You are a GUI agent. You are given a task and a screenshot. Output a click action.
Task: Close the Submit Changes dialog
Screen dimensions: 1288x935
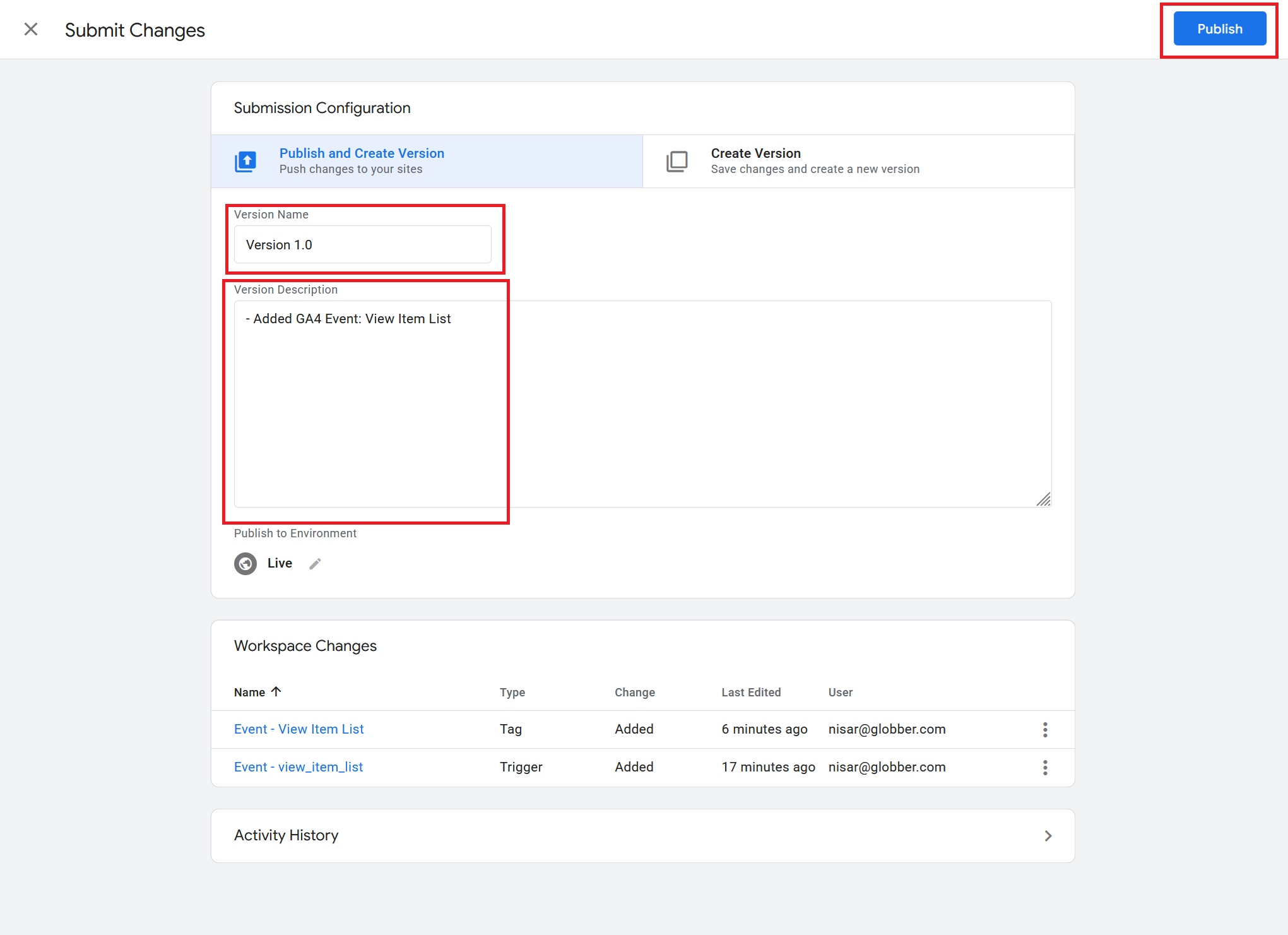(31, 29)
